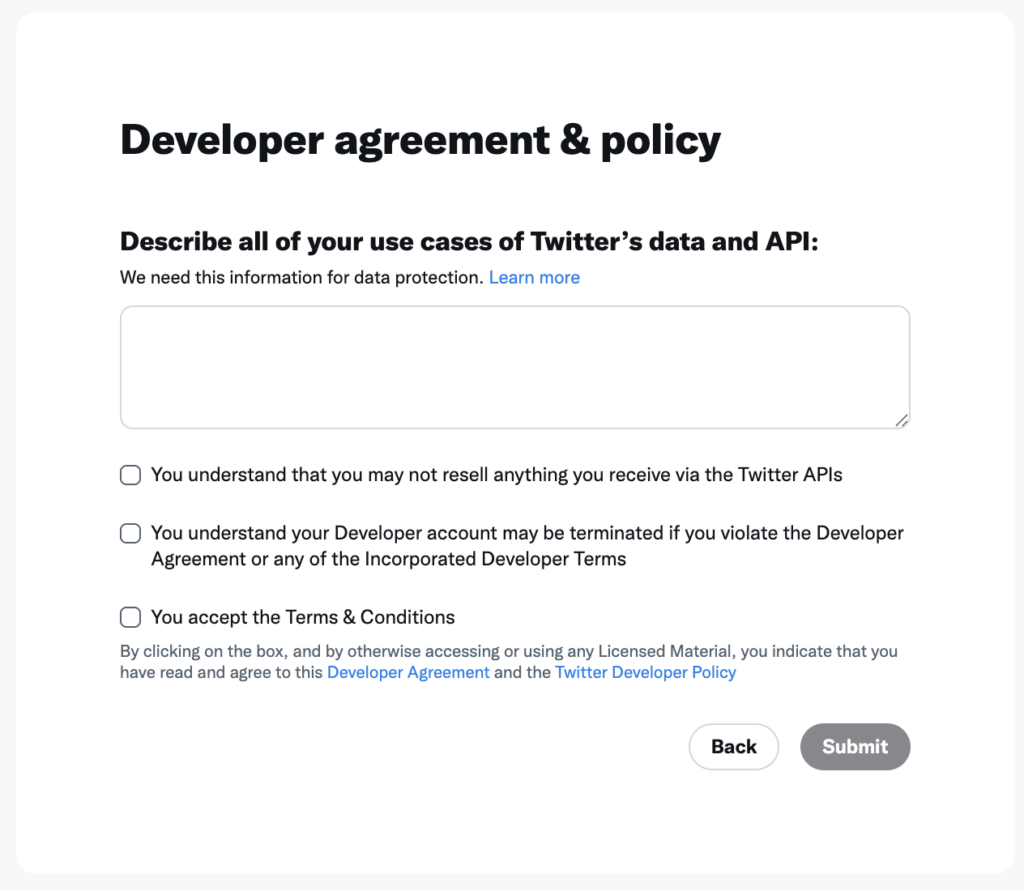Screen dimensions: 1024x891
Task: Go back using the Back button
Action: tap(733, 747)
